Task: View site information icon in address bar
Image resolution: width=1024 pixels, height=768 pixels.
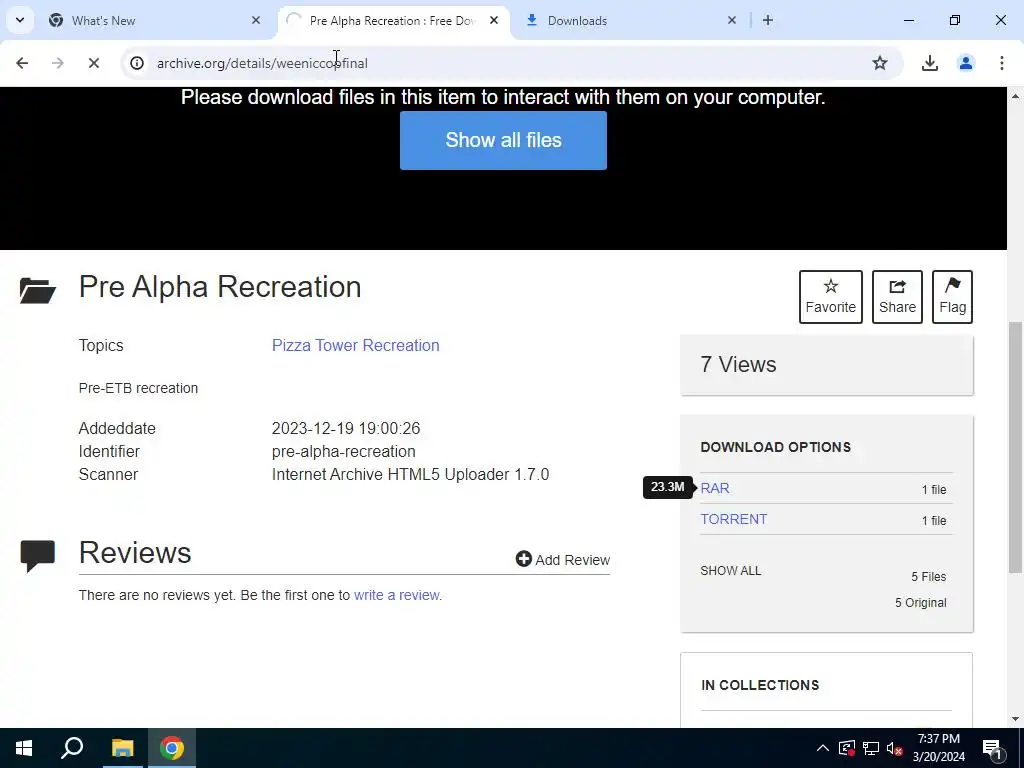Action: 136,63
